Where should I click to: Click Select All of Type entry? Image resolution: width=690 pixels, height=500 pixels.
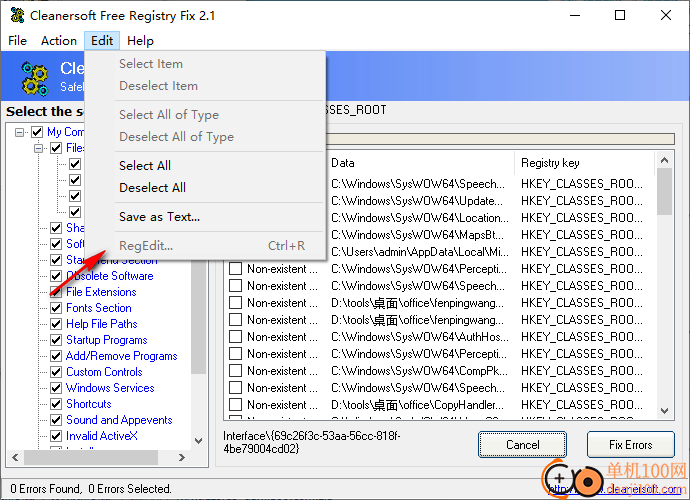point(206,114)
